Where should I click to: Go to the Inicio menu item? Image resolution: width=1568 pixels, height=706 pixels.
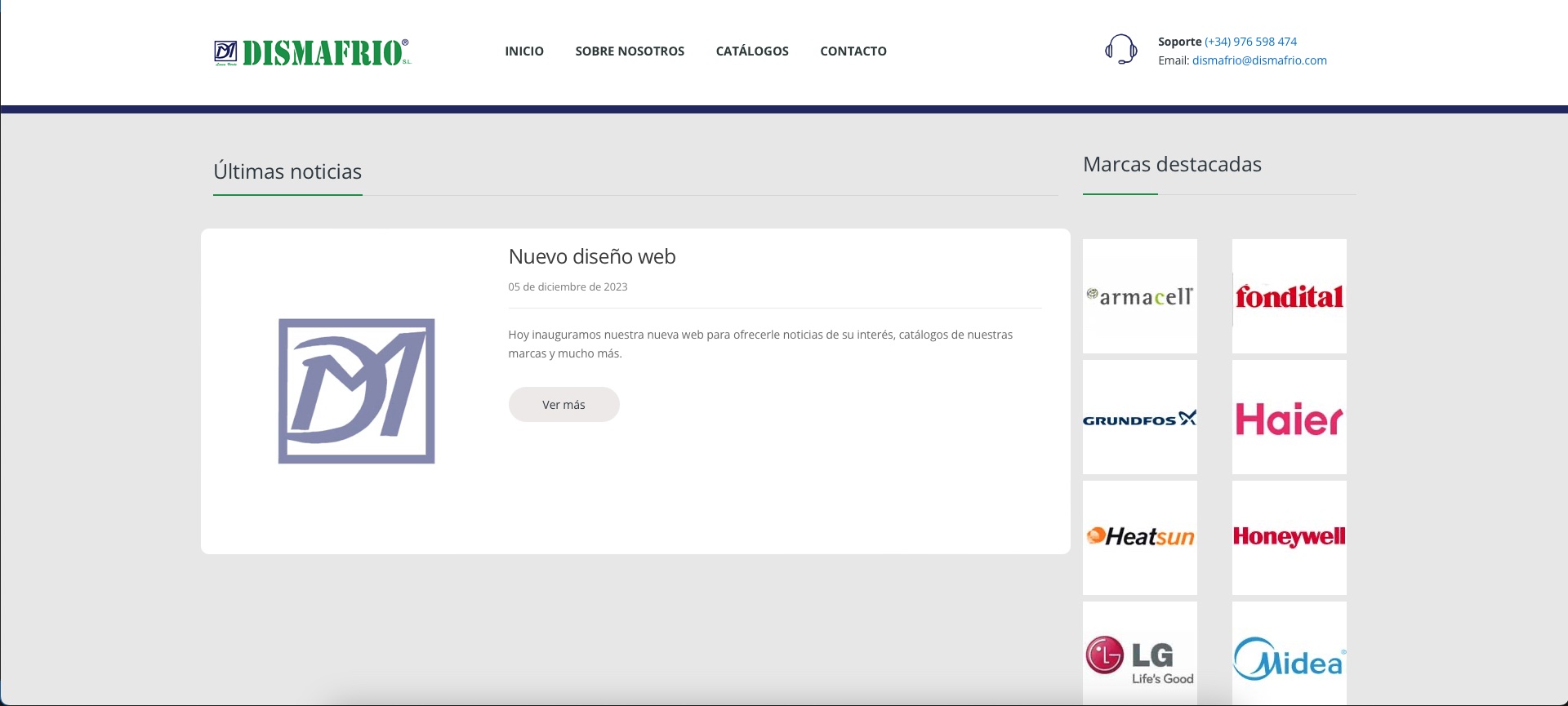pyautogui.click(x=524, y=51)
